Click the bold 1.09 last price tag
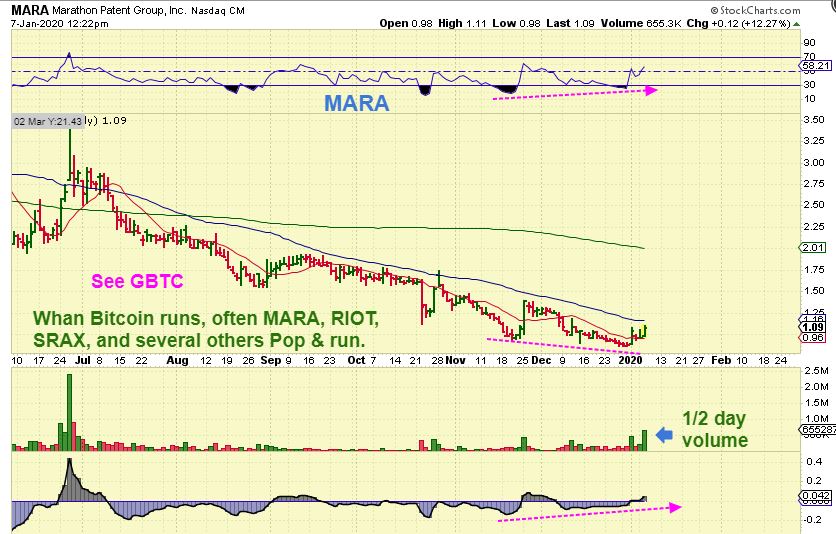The width and height of the screenshot is (836, 534). pos(813,327)
